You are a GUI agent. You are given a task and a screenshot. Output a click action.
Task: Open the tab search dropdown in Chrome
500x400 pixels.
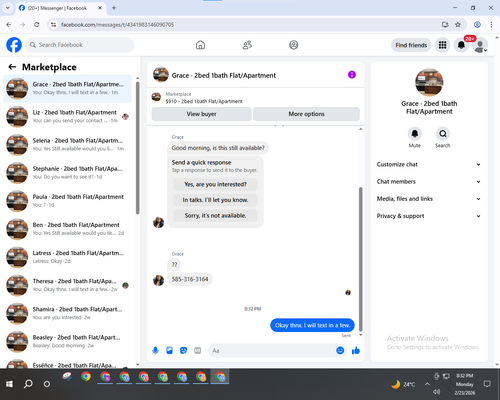click(8, 8)
